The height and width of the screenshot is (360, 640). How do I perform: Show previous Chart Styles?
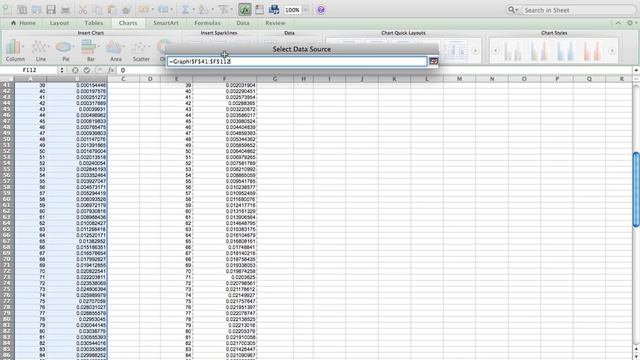click(x=496, y=51)
